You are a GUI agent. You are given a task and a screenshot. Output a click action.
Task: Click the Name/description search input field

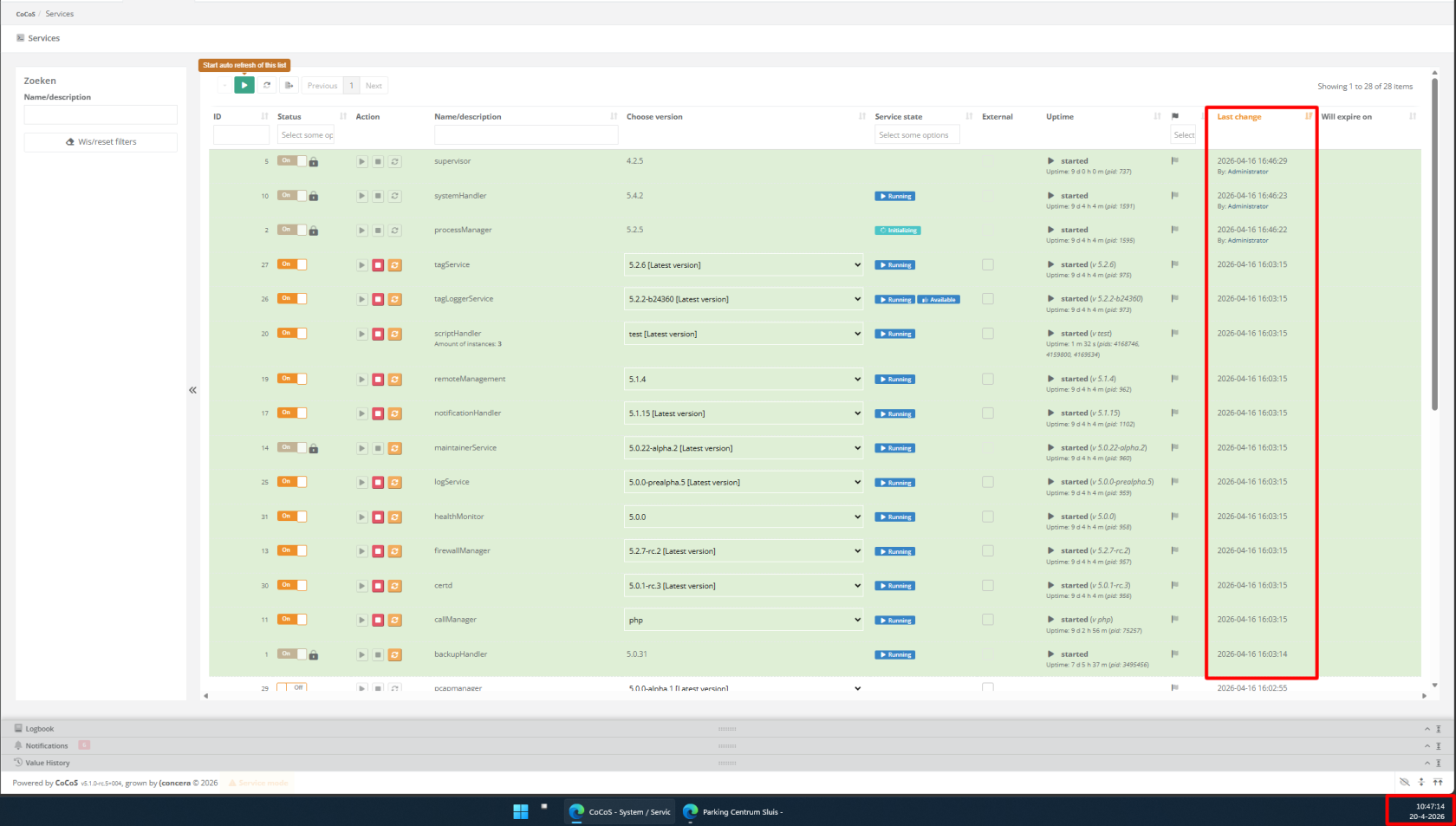click(x=101, y=115)
